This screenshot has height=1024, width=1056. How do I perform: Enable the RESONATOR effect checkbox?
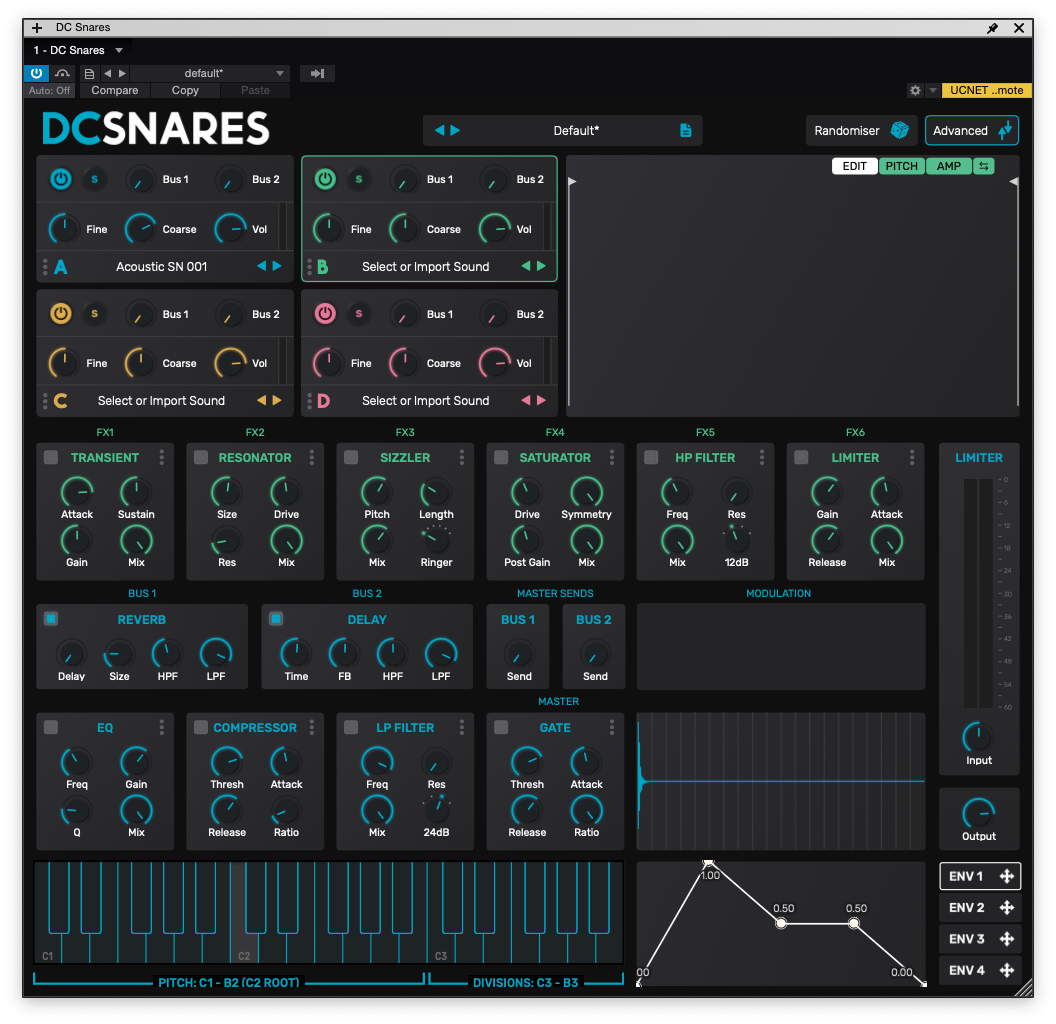(x=201, y=457)
